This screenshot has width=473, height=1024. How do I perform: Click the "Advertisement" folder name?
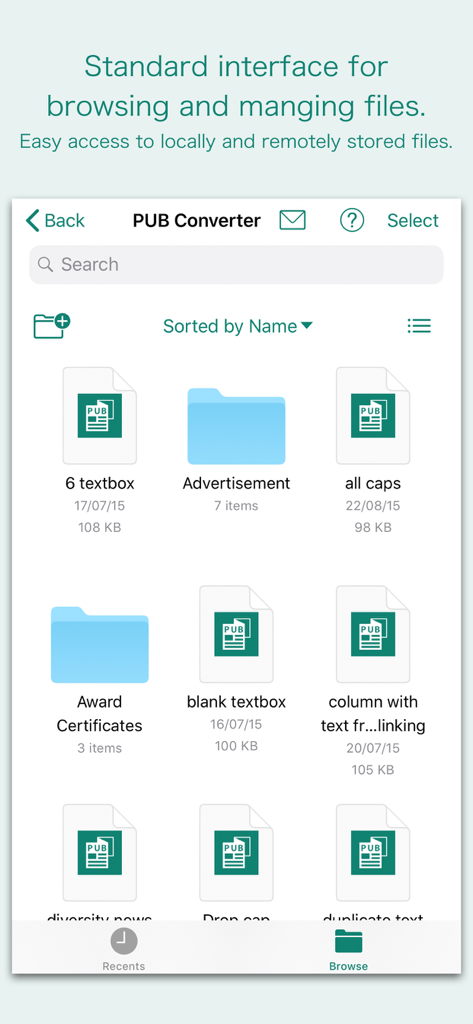coord(236,483)
